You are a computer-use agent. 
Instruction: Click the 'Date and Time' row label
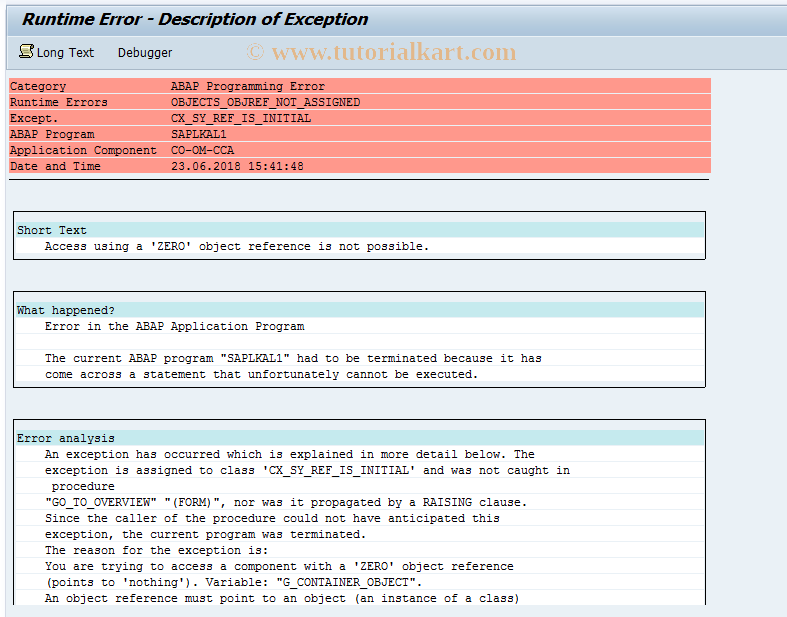point(55,167)
